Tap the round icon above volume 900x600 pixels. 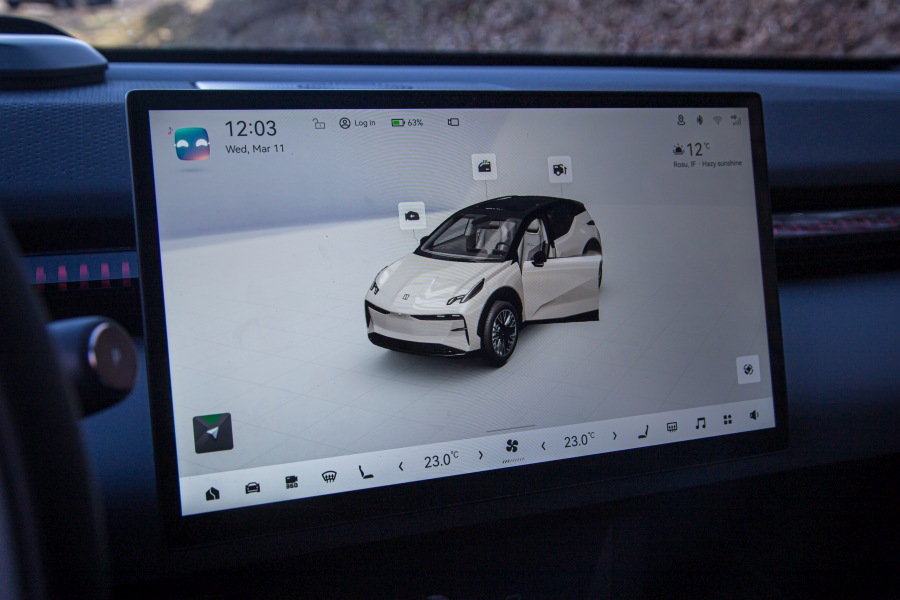(x=748, y=369)
